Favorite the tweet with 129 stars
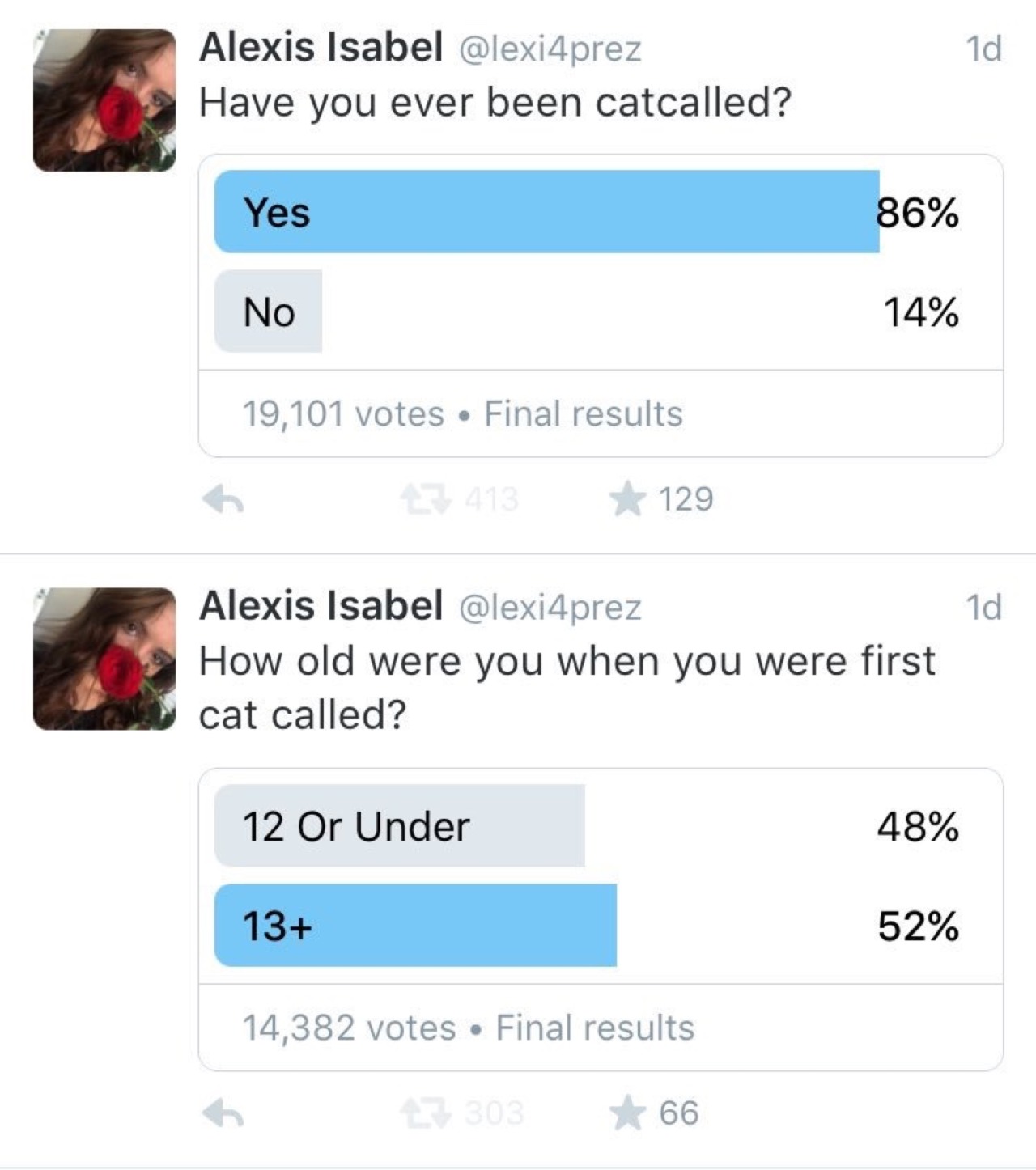Image resolution: width=1036 pixels, height=1170 pixels. coord(628,498)
